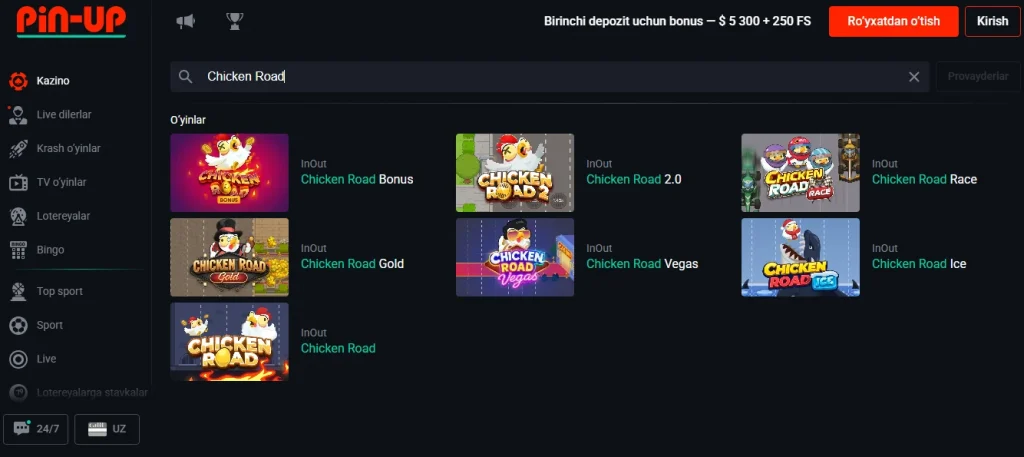
Task: Click inside the Chicken Road search field
Action: (x=550, y=76)
